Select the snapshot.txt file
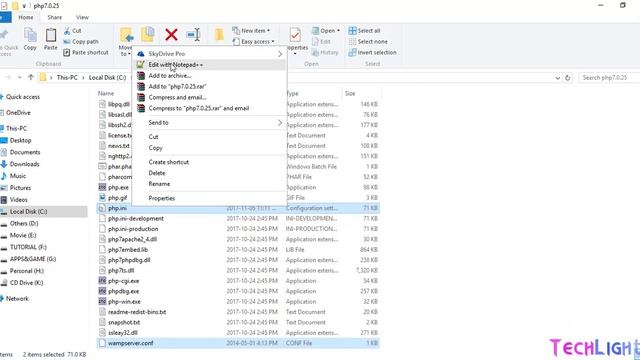This screenshot has width=640, height=360. 239,322
